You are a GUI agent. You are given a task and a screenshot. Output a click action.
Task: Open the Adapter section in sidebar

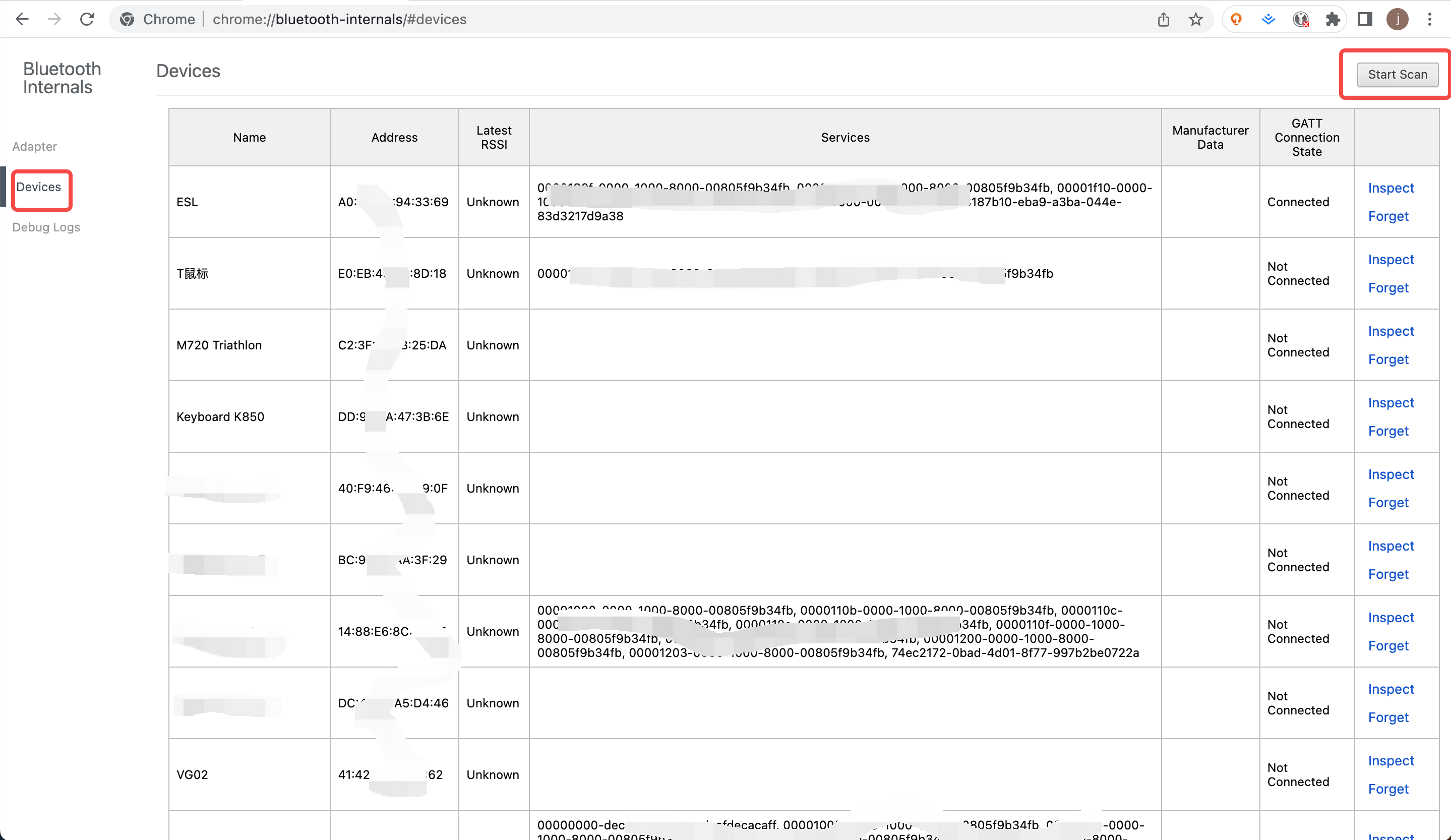pyautogui.click(x=35, y=146)
